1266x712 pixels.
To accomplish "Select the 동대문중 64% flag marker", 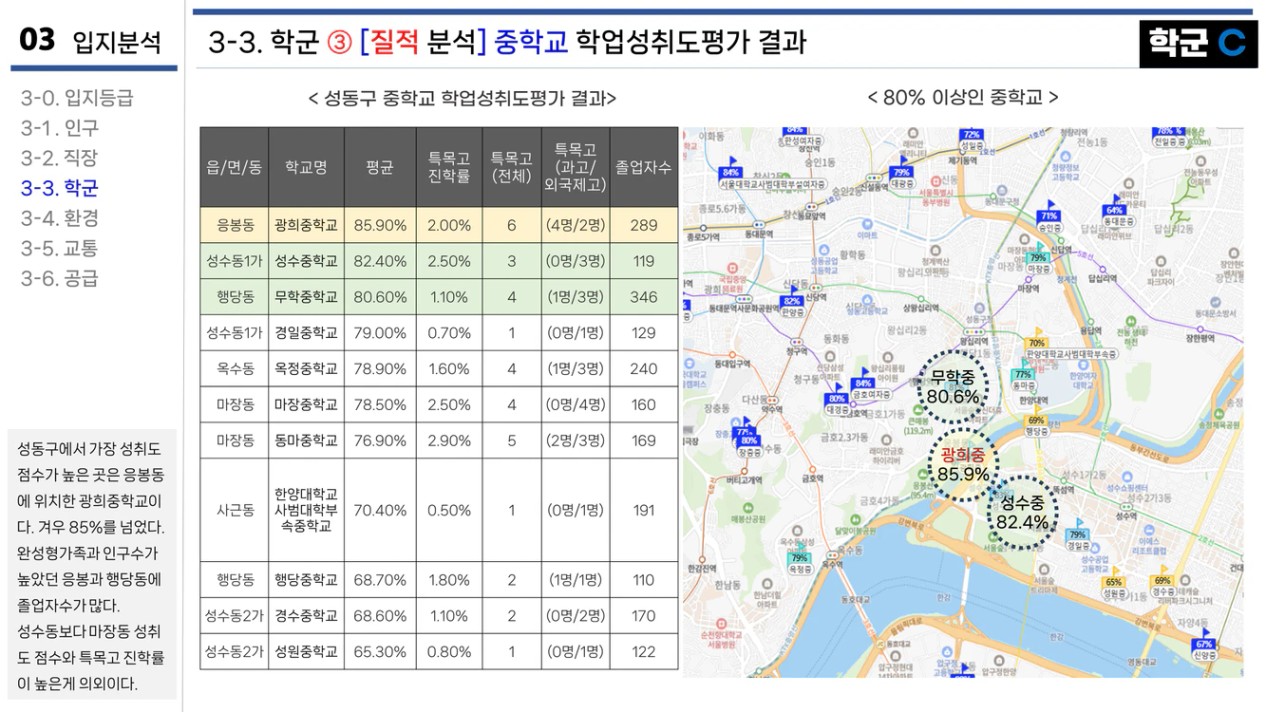I will coord(1116,209).
